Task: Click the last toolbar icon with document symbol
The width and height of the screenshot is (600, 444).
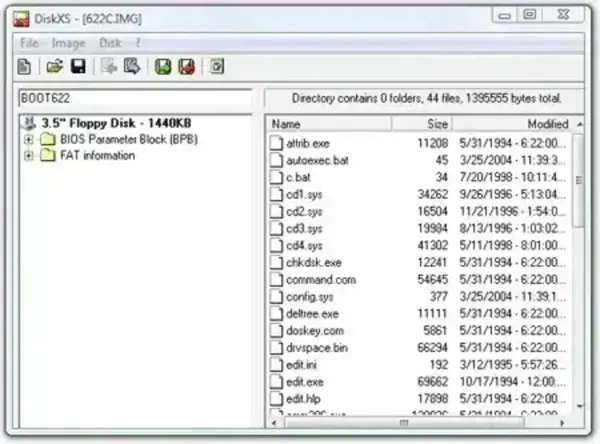Action: click(x=217, y=67)
